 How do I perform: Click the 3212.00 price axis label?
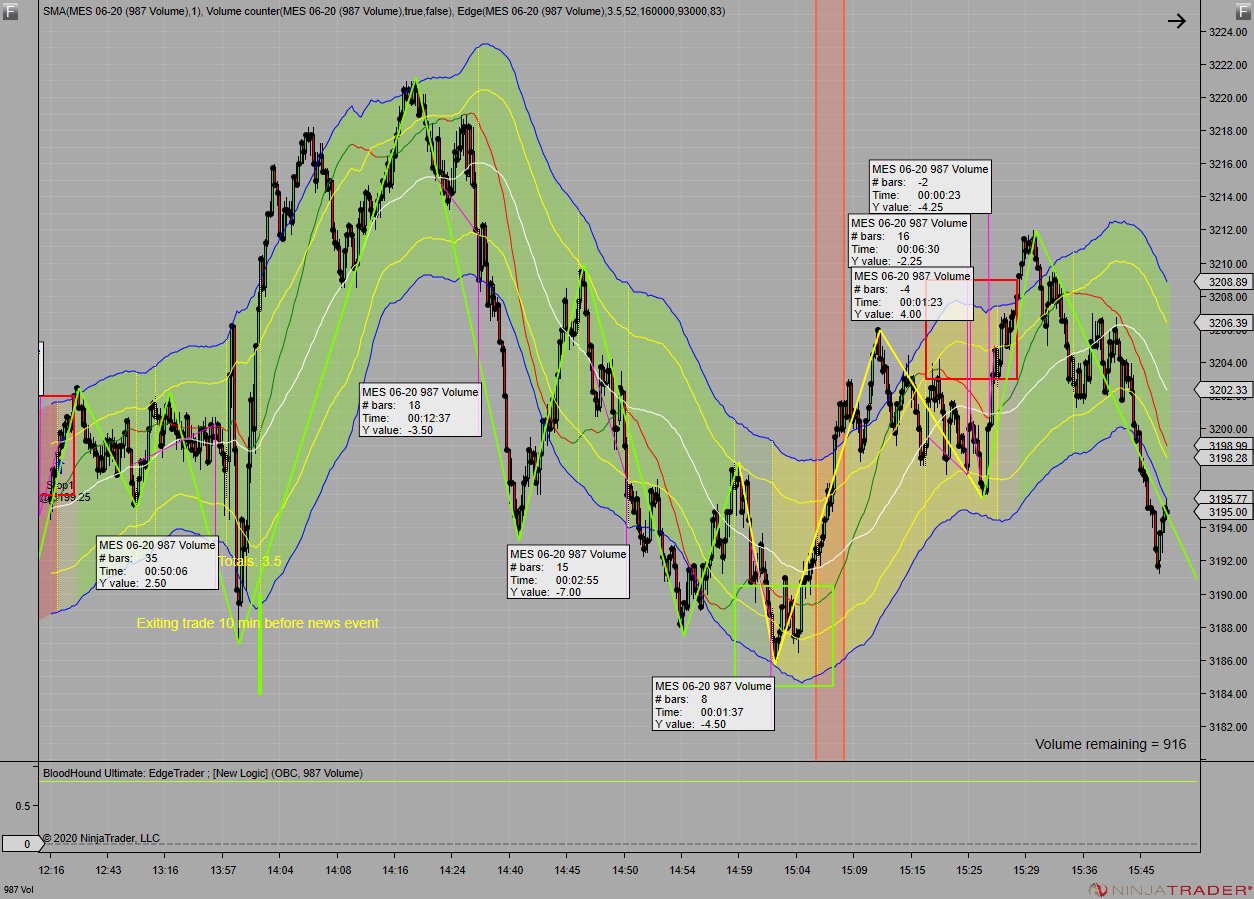(1228, 230)
